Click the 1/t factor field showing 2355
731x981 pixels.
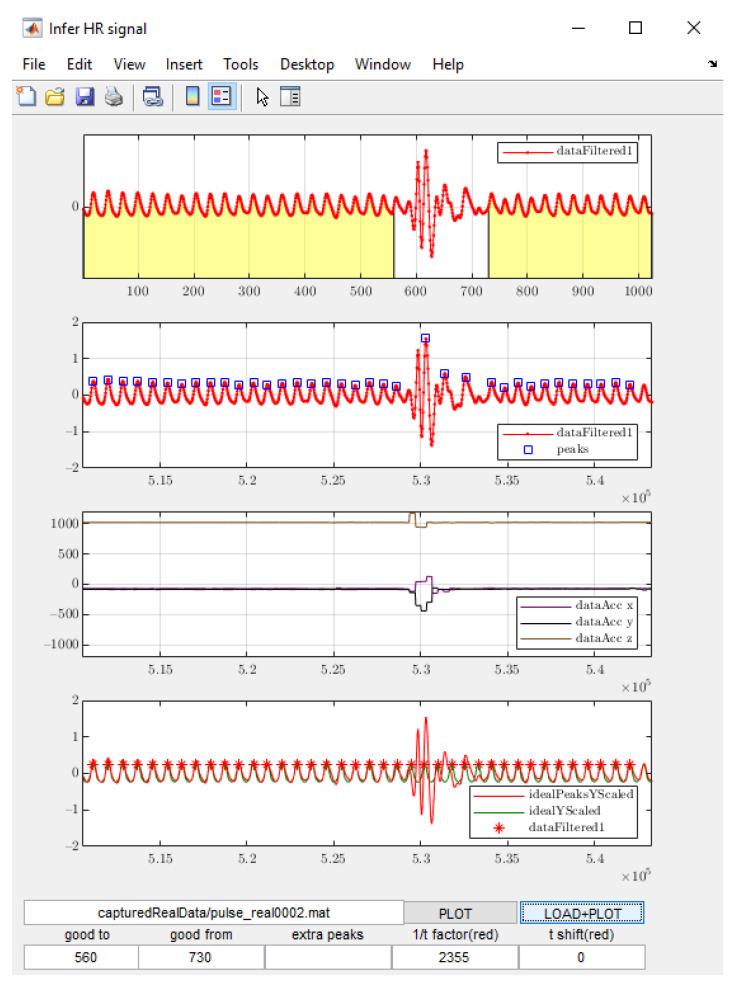[x=455, y=957]
